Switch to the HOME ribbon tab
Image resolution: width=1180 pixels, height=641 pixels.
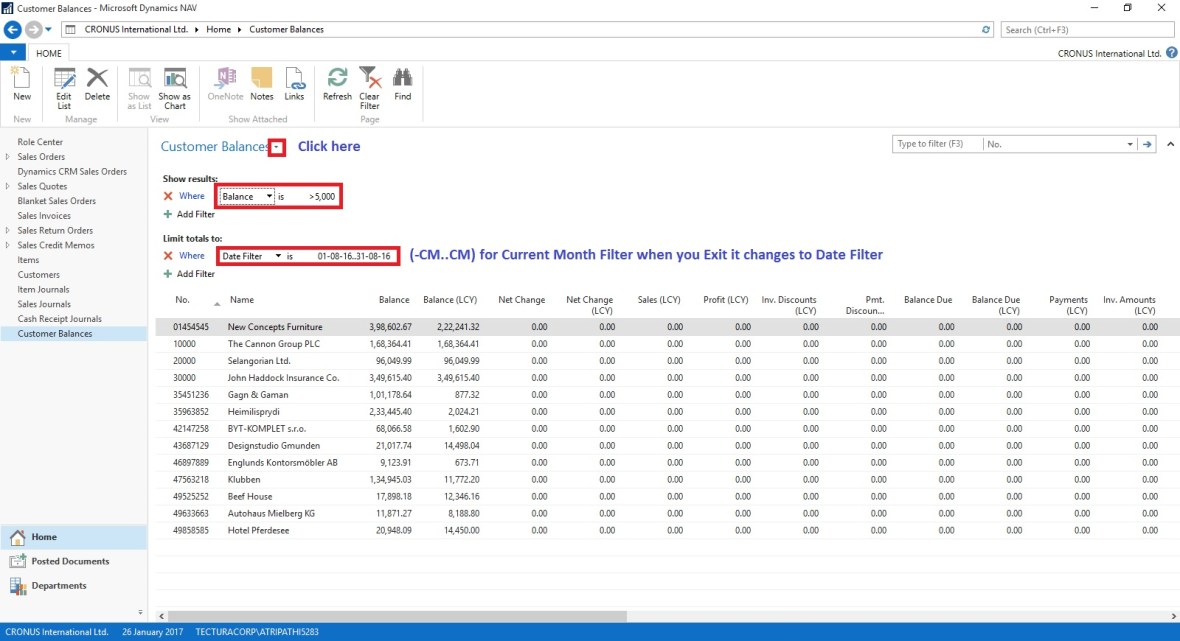(49, 53)
